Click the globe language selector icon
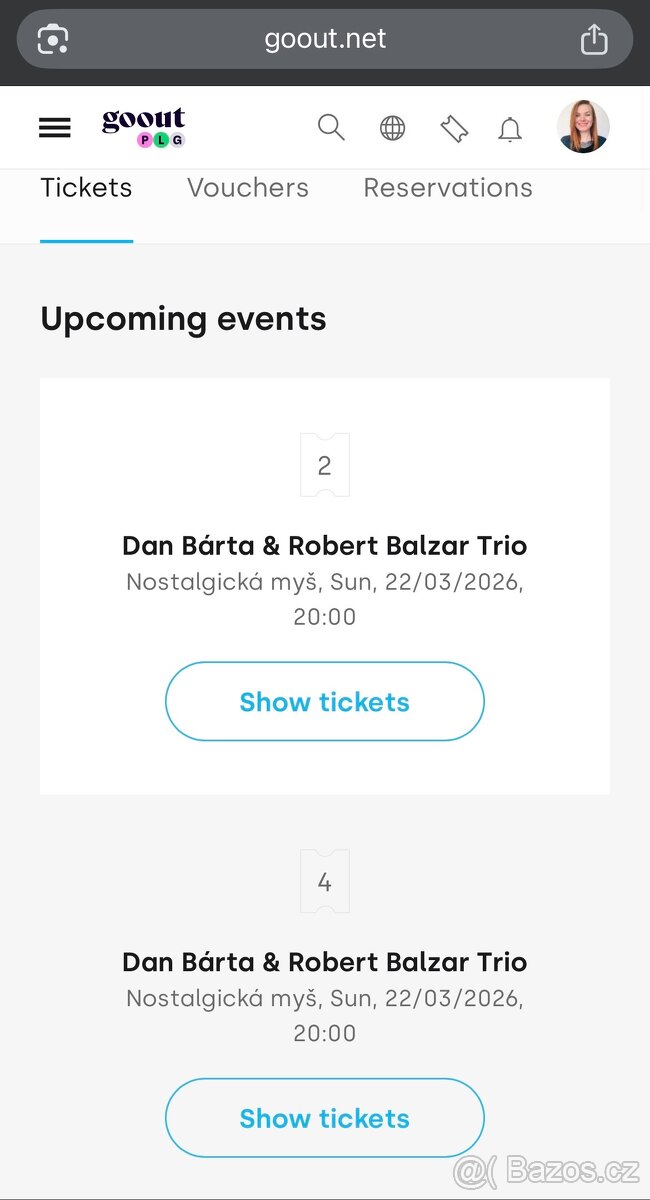This screenshot has width=650, height=1200. (392, 127)
